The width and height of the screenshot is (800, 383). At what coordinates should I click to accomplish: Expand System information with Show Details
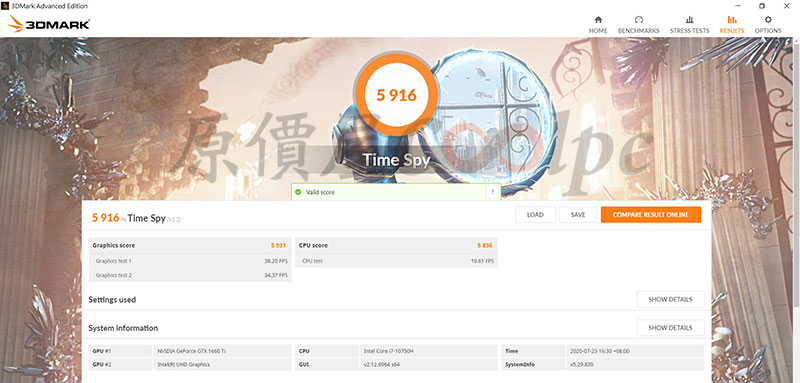click(670, 327)
